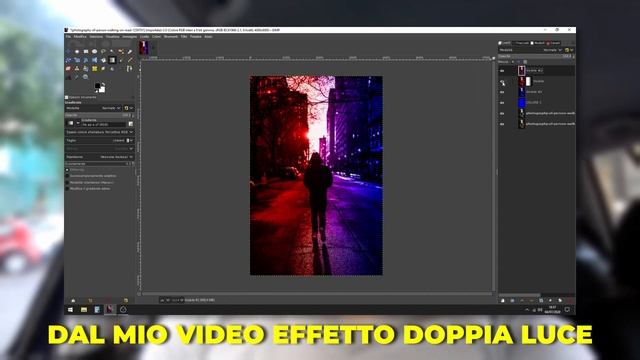Create a new layer group button

pyautogui.click(x=512, y=300)
